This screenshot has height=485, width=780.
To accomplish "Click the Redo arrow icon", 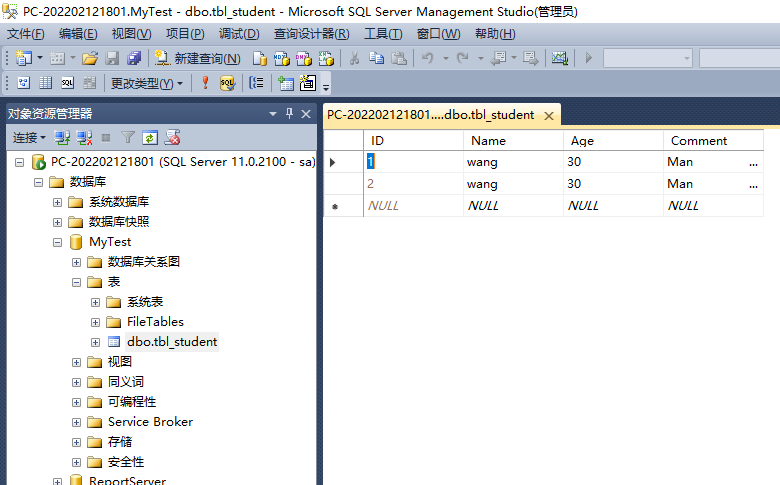I will [463, 59].
